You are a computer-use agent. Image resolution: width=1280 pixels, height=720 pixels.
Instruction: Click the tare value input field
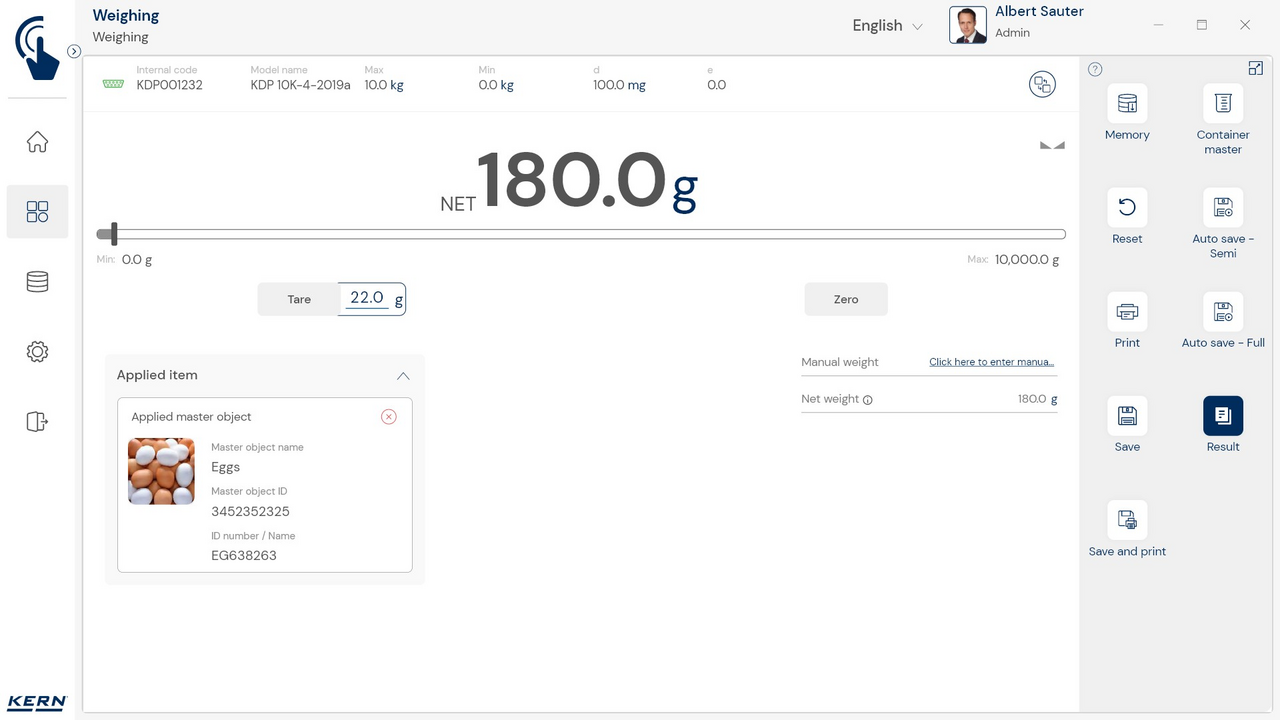point(367,299)
